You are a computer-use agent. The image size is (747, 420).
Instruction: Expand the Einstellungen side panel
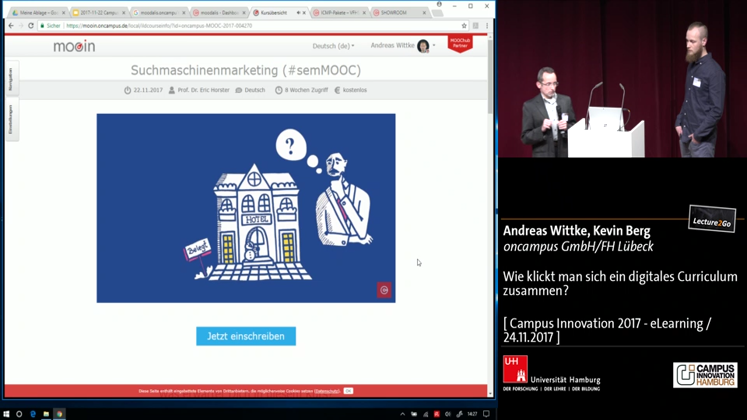tap(11, 119)
